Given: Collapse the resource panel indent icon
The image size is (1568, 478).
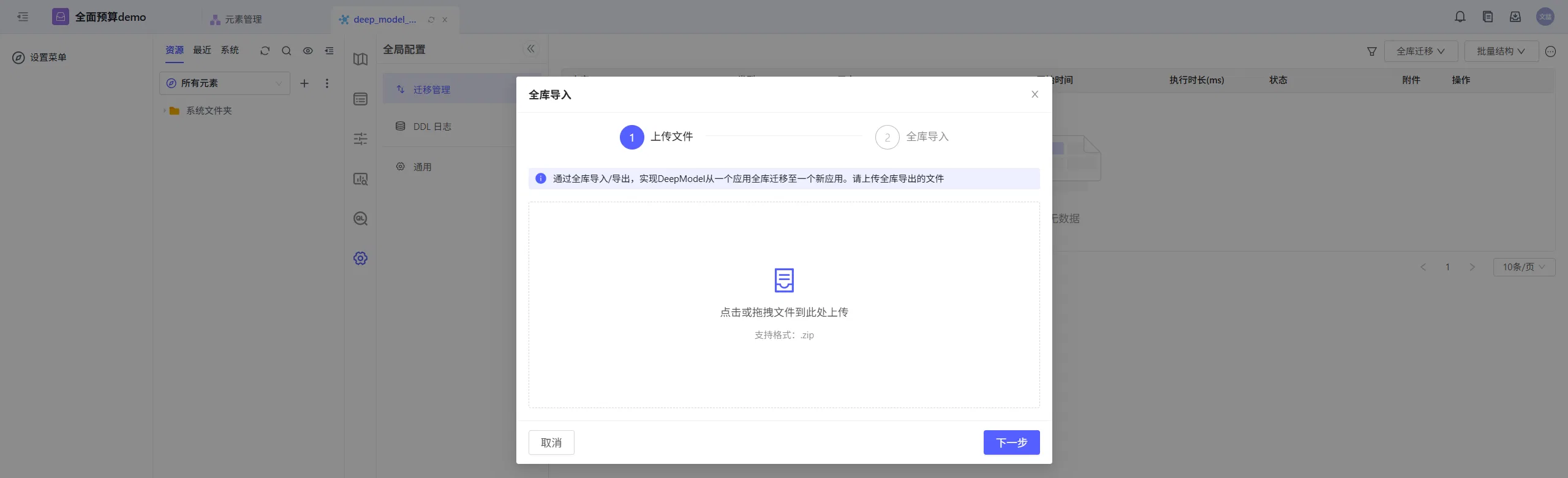Looking at the screenshot, I should click(330, 51).
